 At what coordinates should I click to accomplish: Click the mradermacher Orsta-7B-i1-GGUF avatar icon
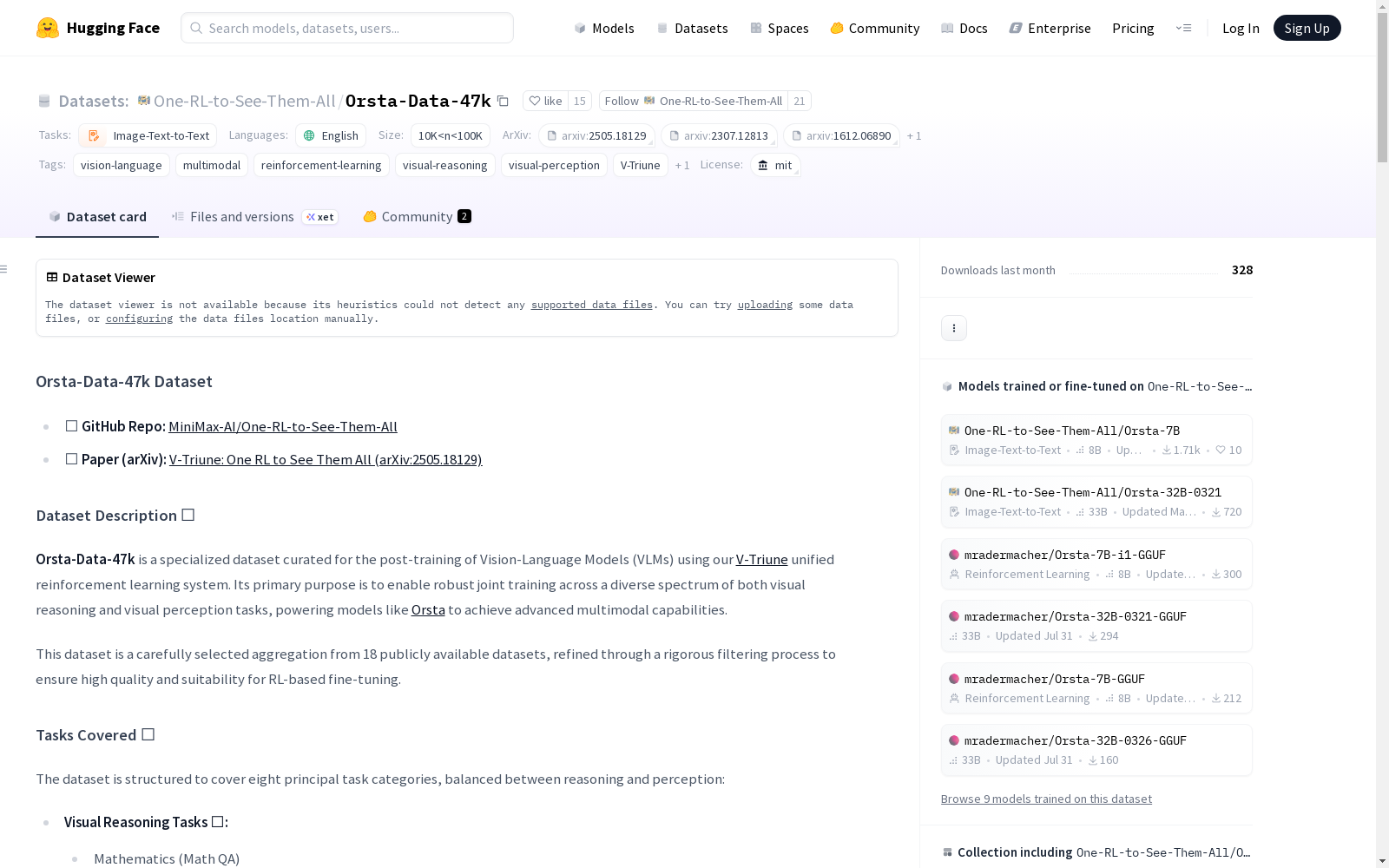(x=954, y=555)
